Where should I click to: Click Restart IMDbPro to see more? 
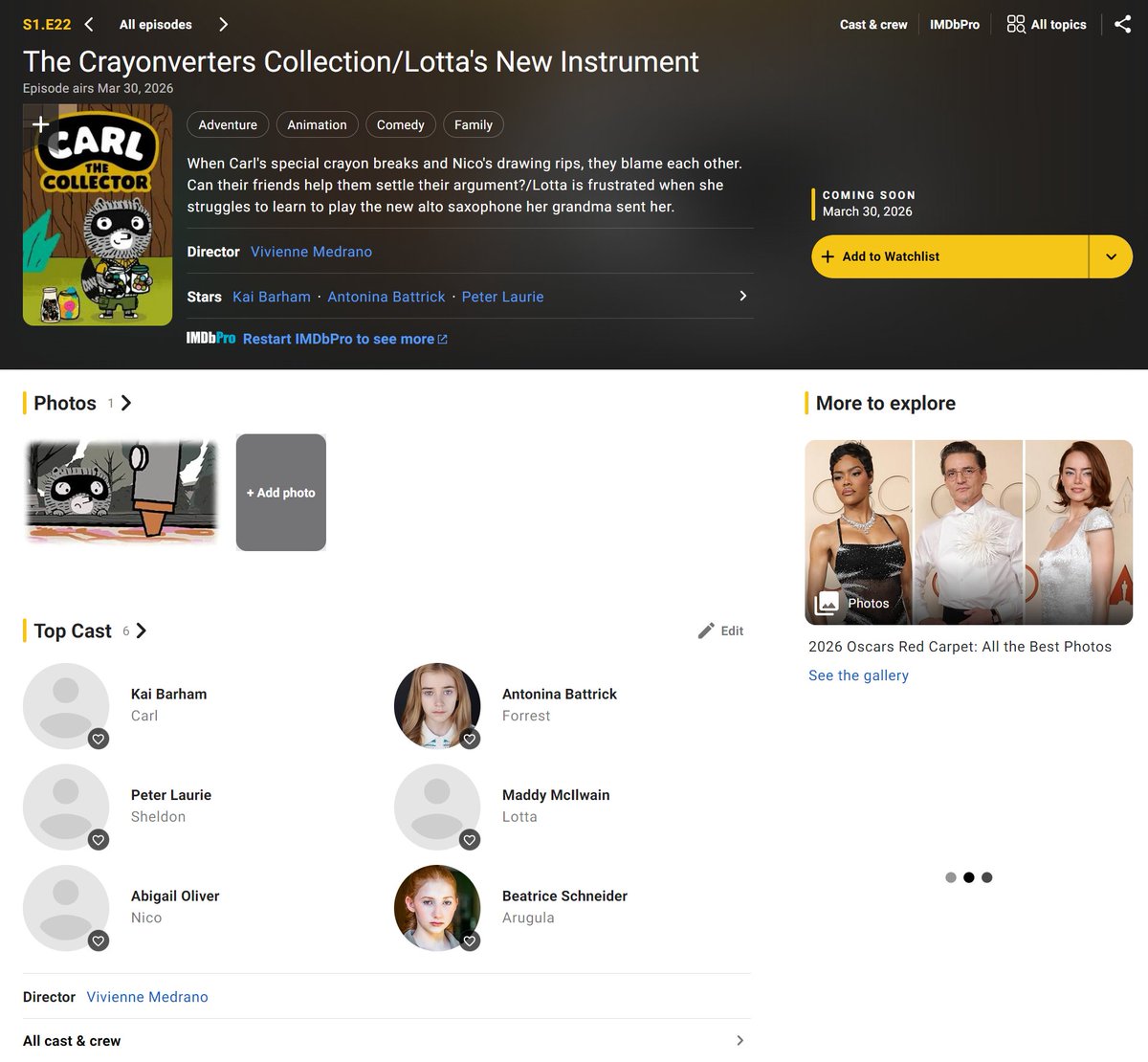point(344,339)
